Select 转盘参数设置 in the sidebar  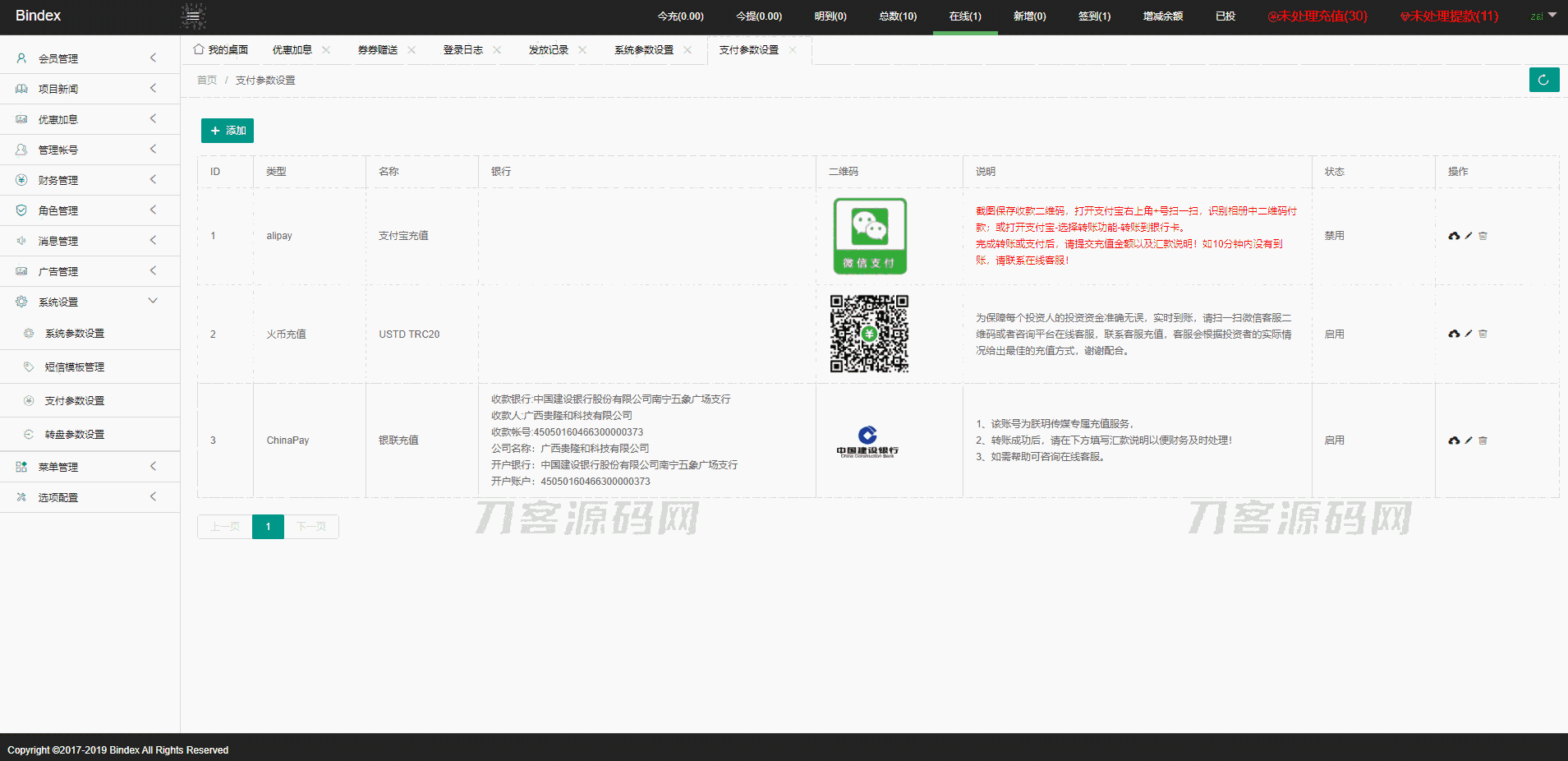pos(75,435)
